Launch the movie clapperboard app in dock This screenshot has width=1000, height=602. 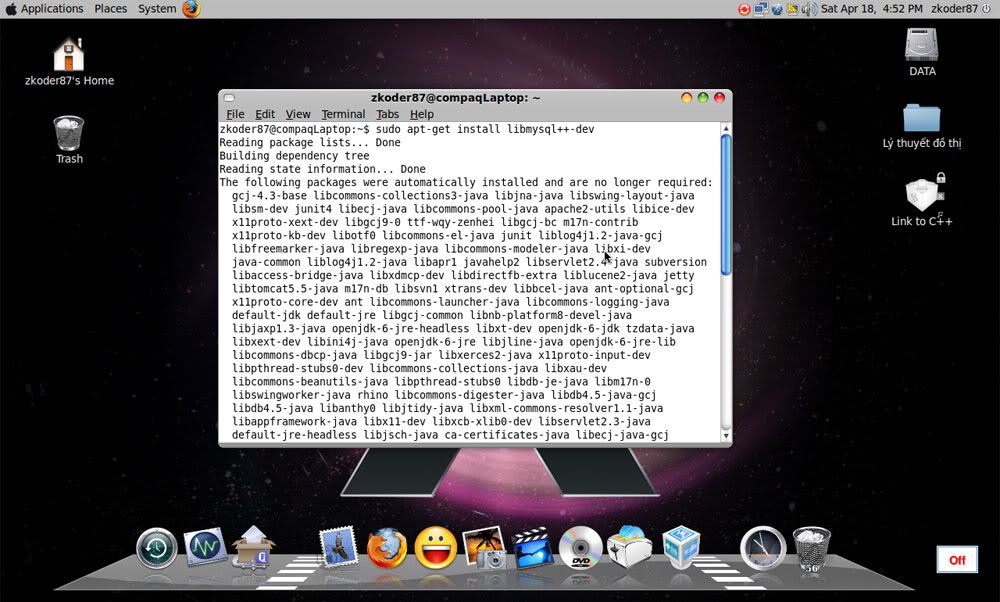[533, 547]
